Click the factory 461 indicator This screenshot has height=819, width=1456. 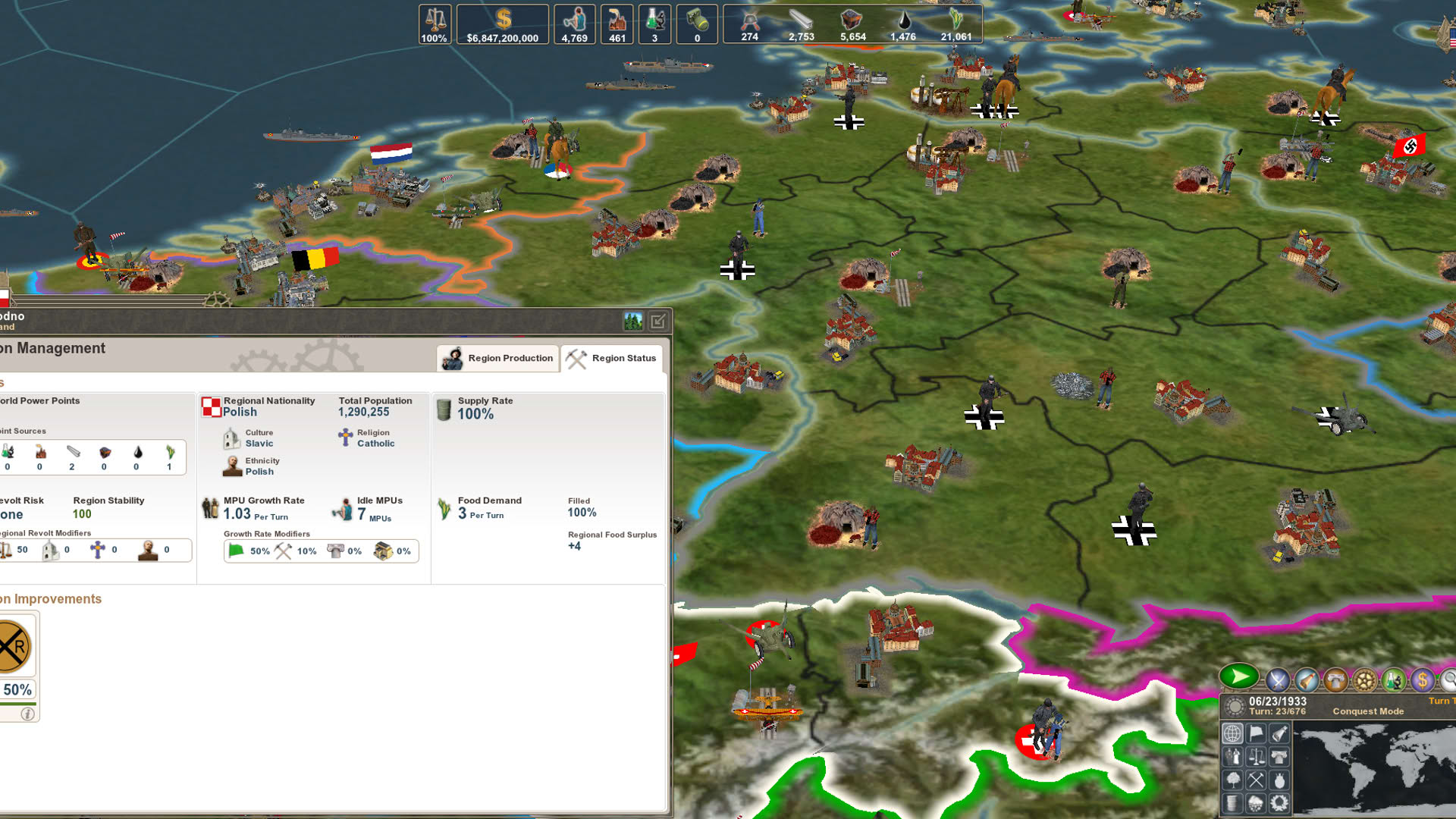pyautogui.click(x=617, y=24)
